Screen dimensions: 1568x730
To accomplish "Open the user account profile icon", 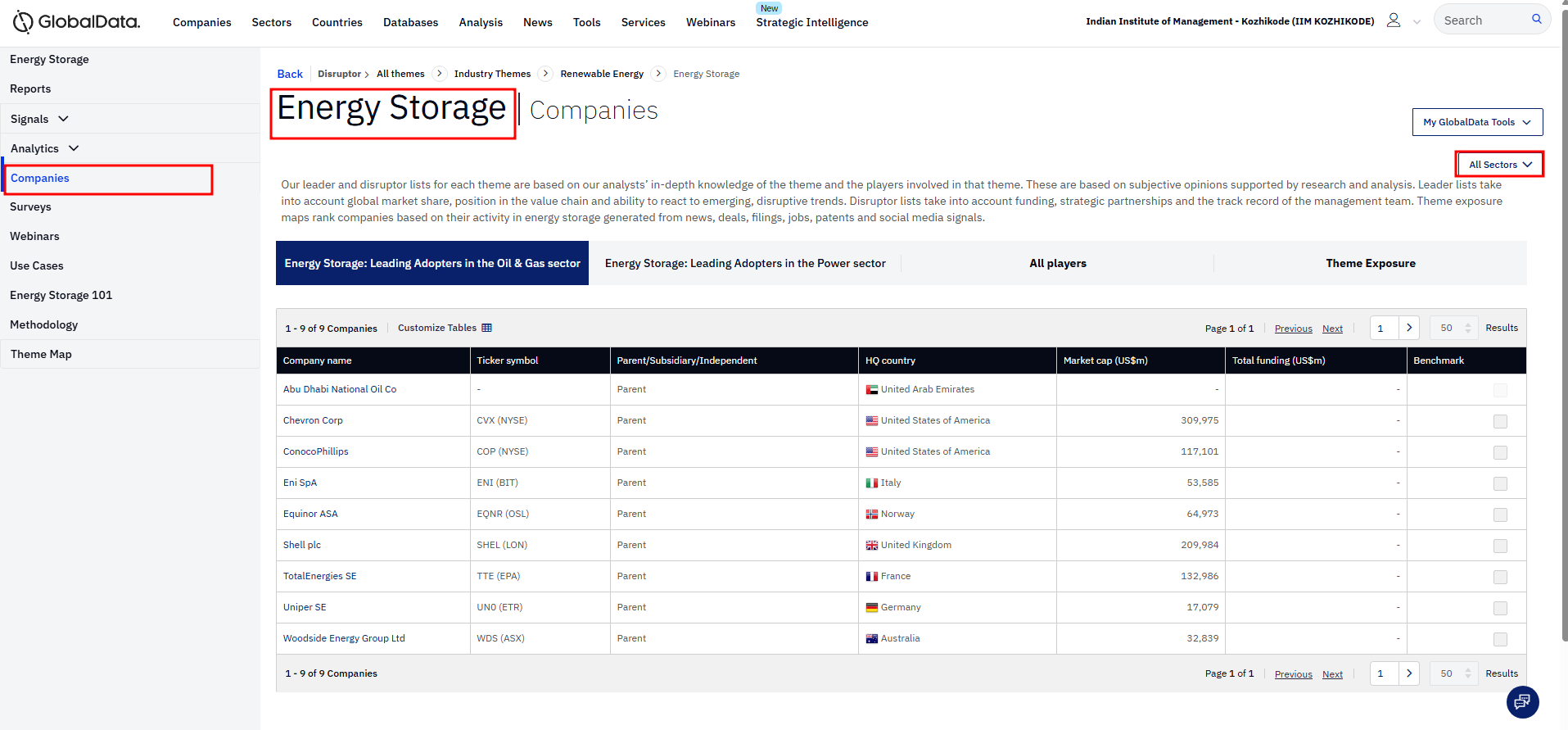I will point(1393,20).
